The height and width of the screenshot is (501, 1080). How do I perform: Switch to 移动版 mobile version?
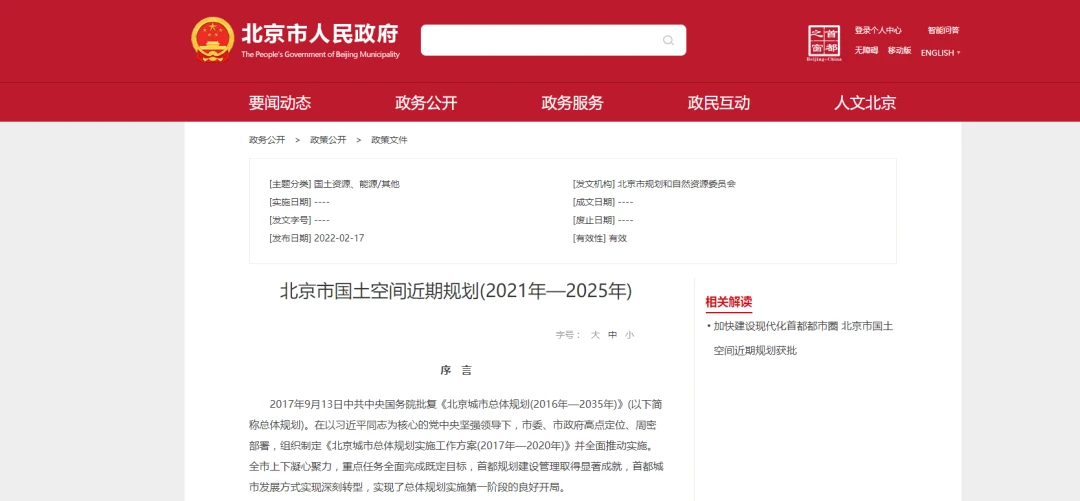(x=899, y=51)
